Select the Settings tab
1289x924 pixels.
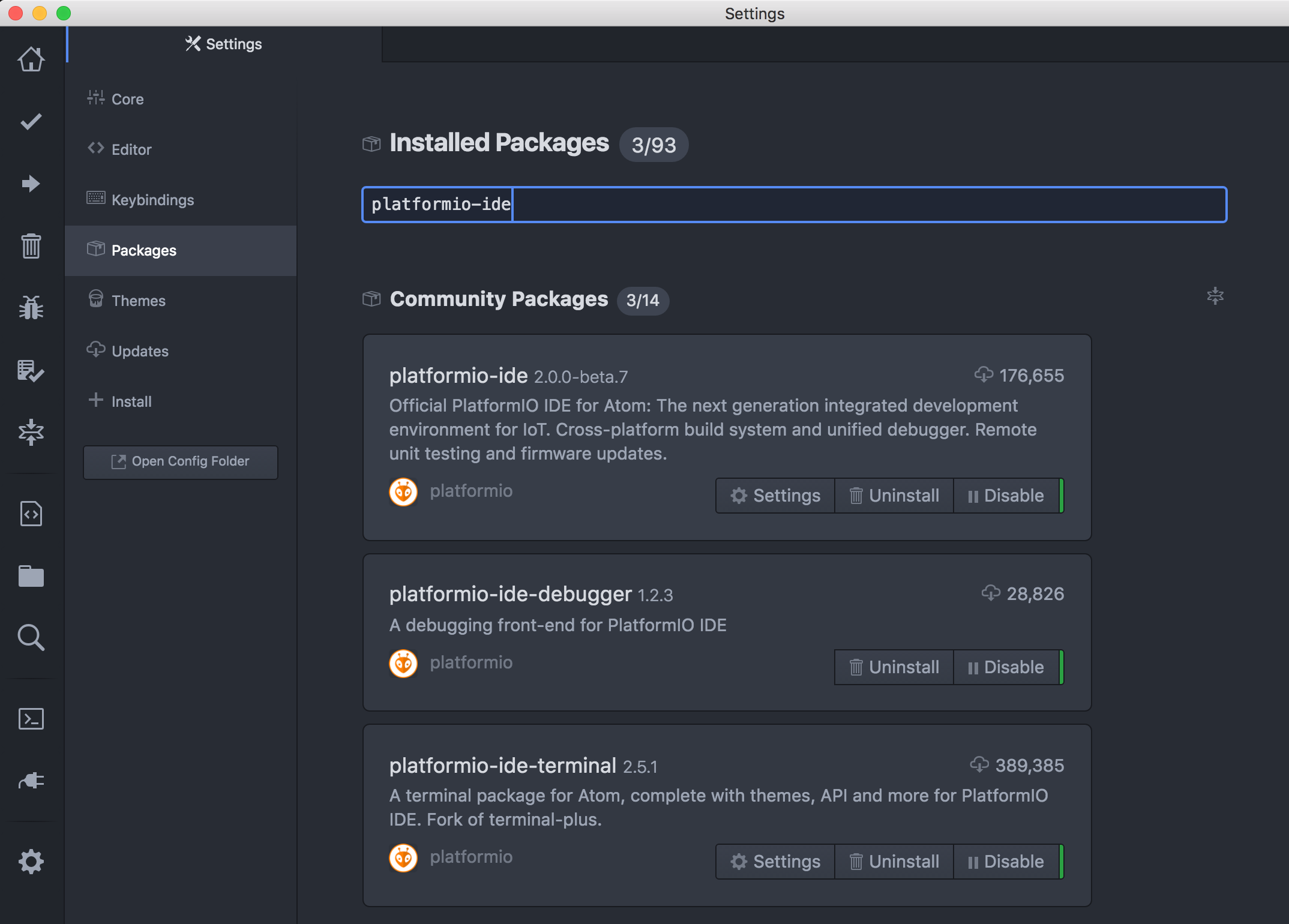tap(223, 44)
